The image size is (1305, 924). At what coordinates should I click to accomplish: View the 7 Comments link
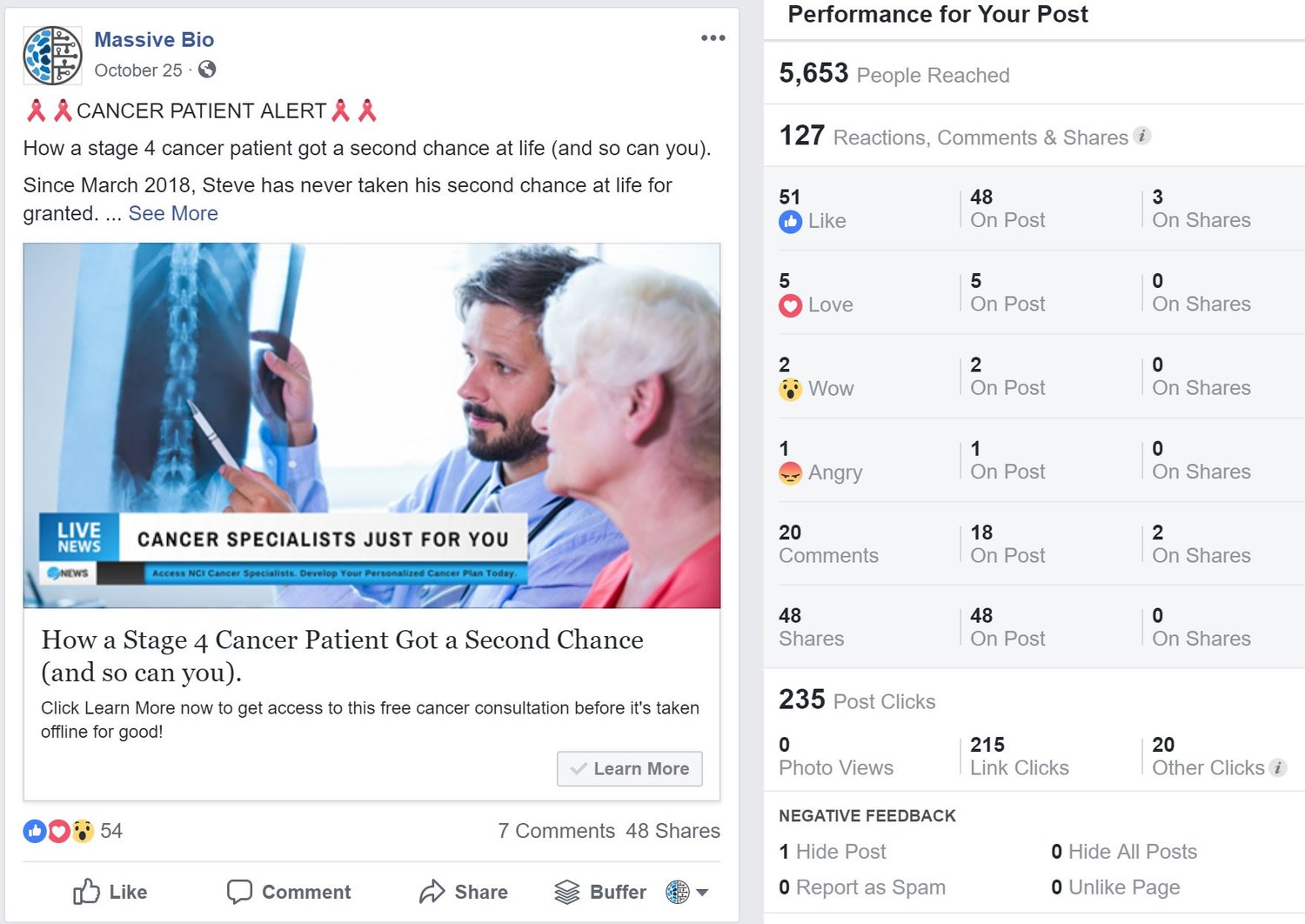coord(556,831)
